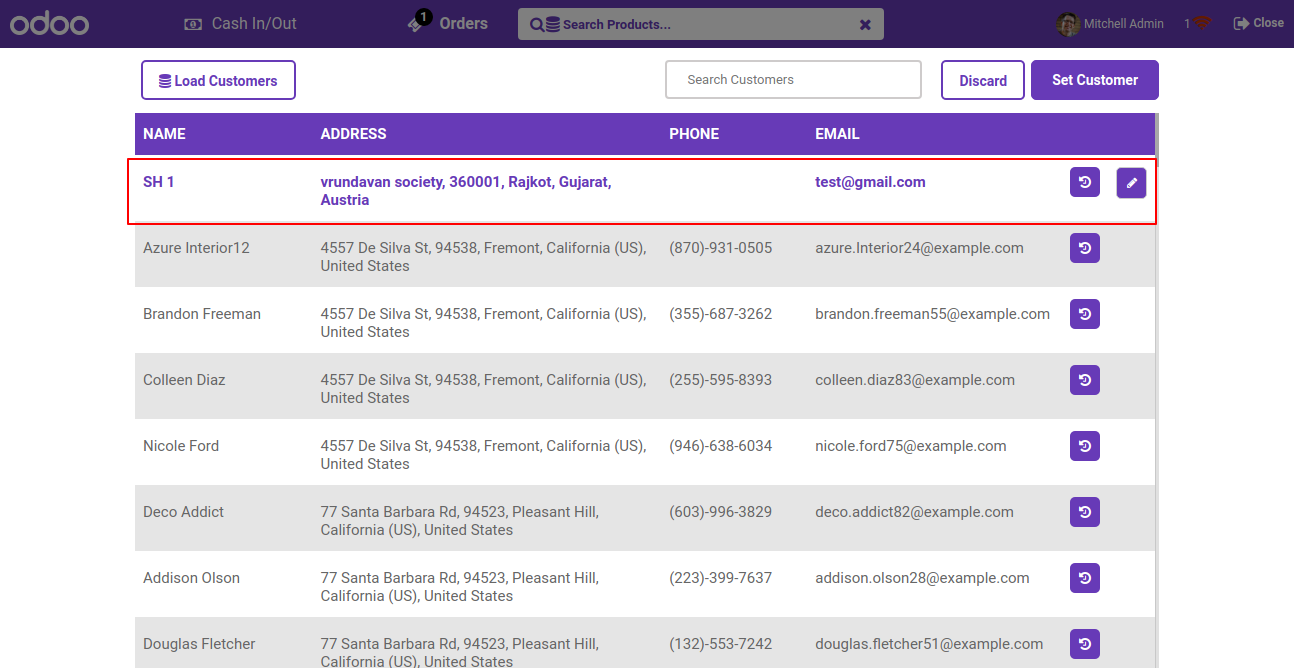
Task: Open order history for Douglas Fletcher
Action: 1085,644
